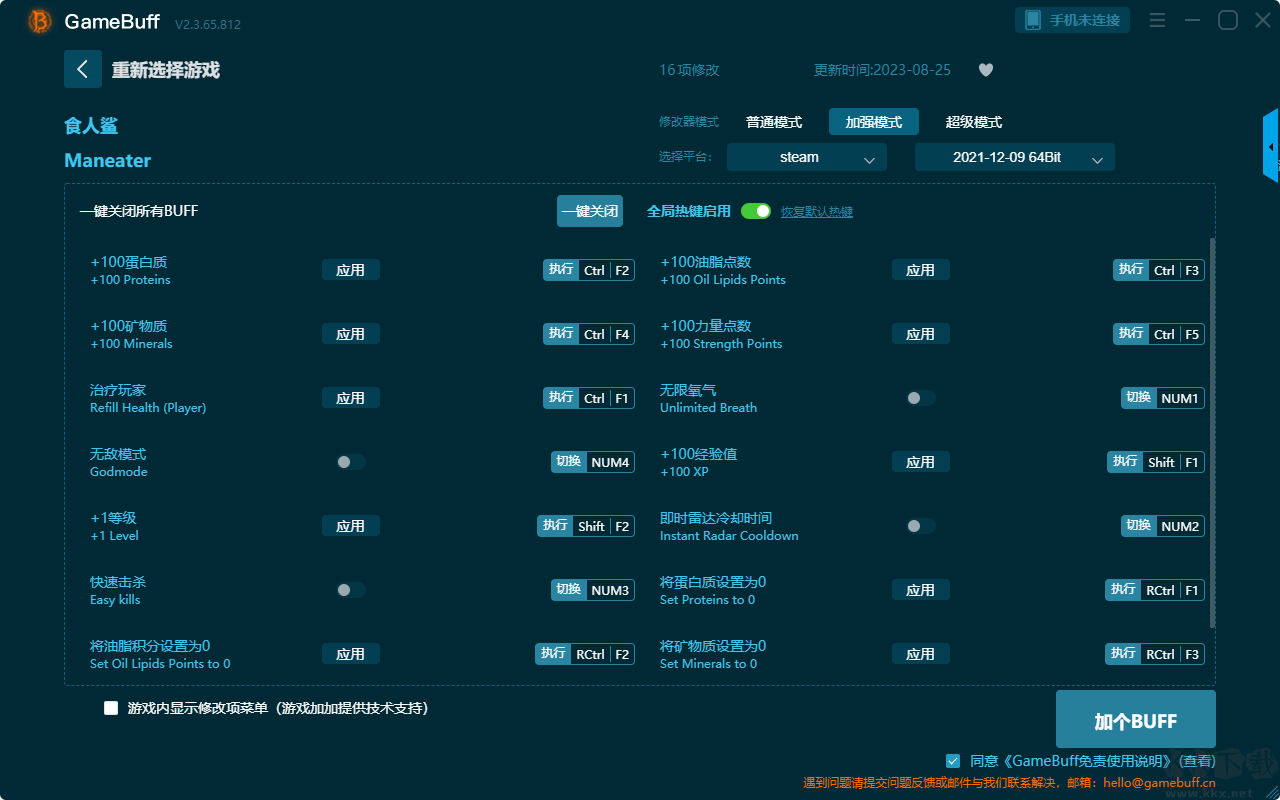Click 恢复默认热键 link
1280x800 pixels.
click(x=817, y=212)
